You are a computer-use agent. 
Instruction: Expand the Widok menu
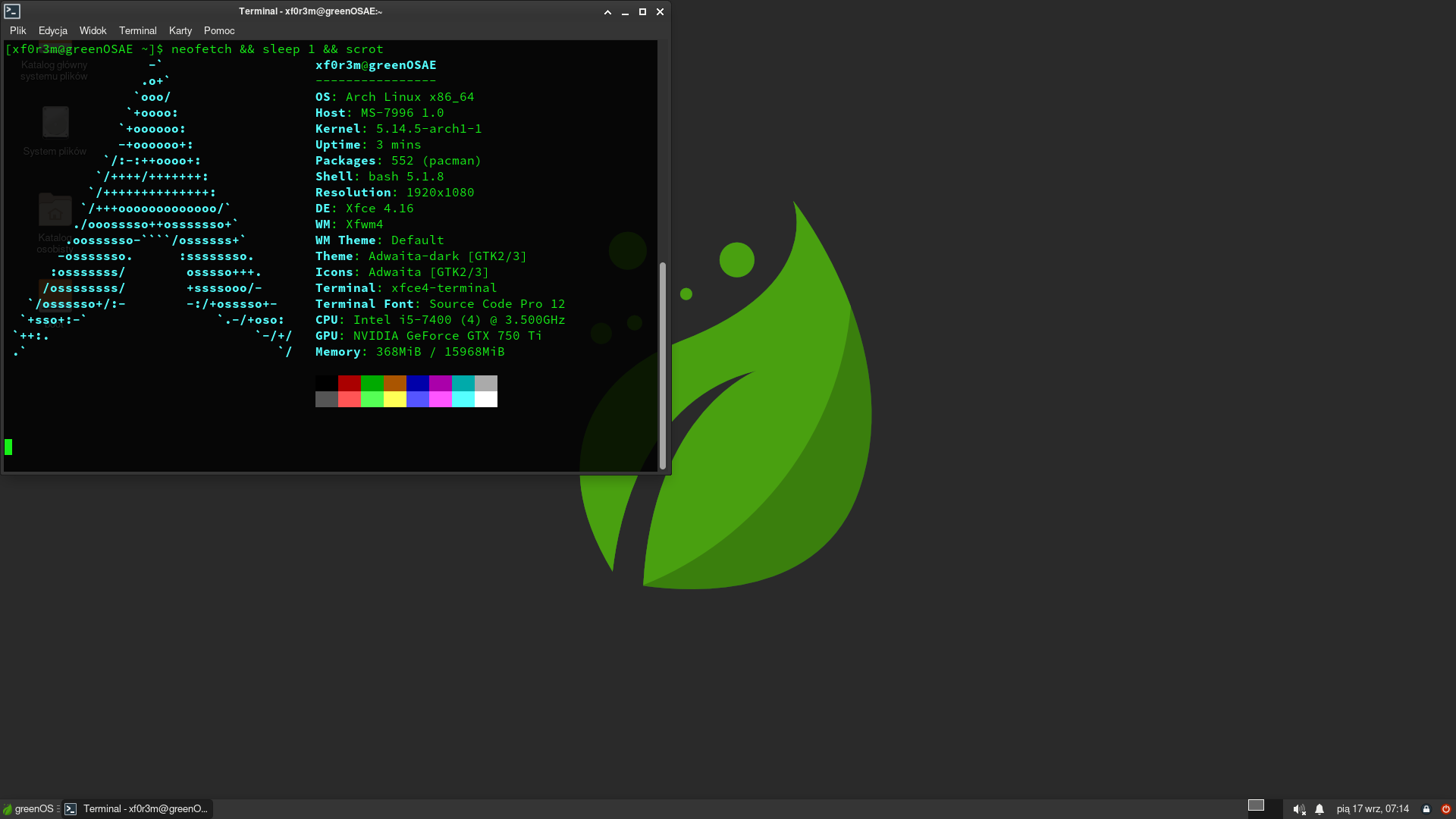93,31
